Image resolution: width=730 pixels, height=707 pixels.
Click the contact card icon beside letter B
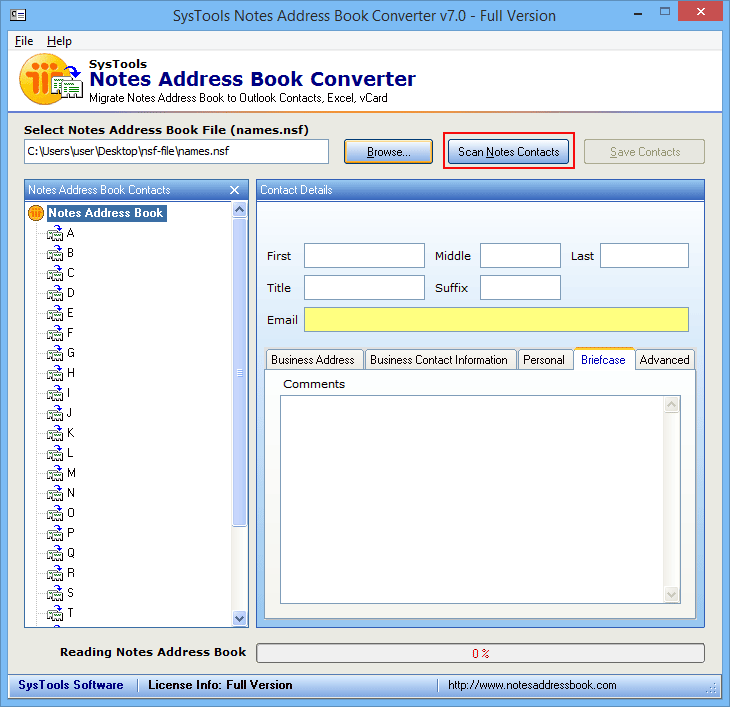tap(55, 253)
